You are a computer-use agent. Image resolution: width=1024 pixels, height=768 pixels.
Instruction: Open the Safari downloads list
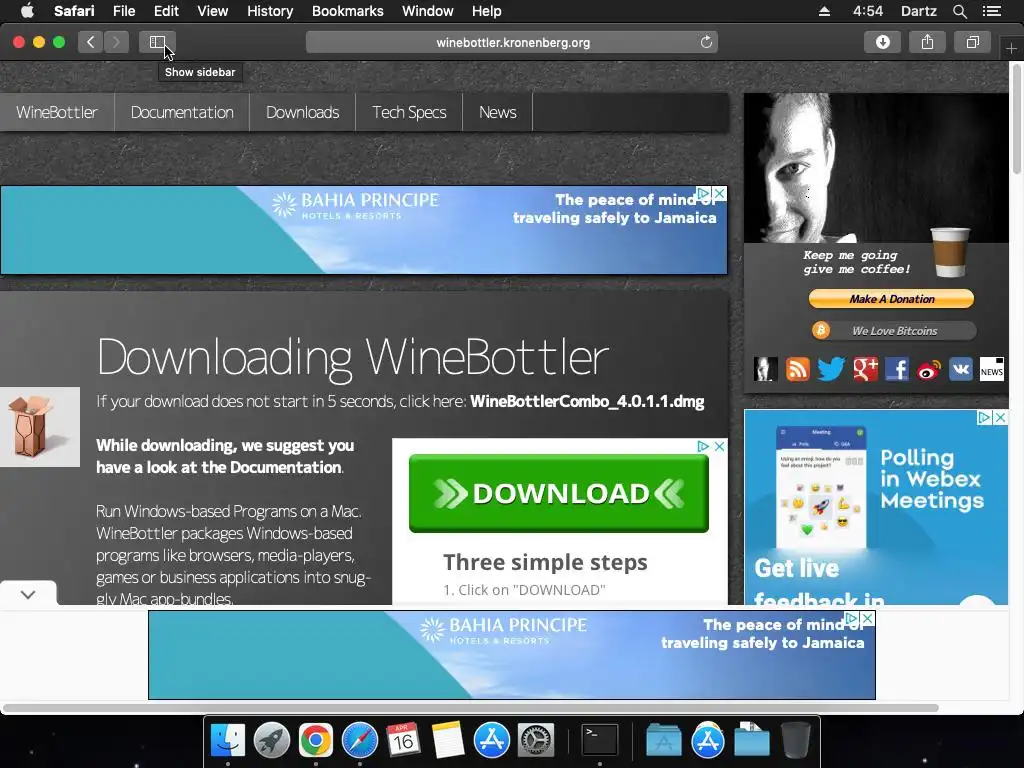coord(882,42)
